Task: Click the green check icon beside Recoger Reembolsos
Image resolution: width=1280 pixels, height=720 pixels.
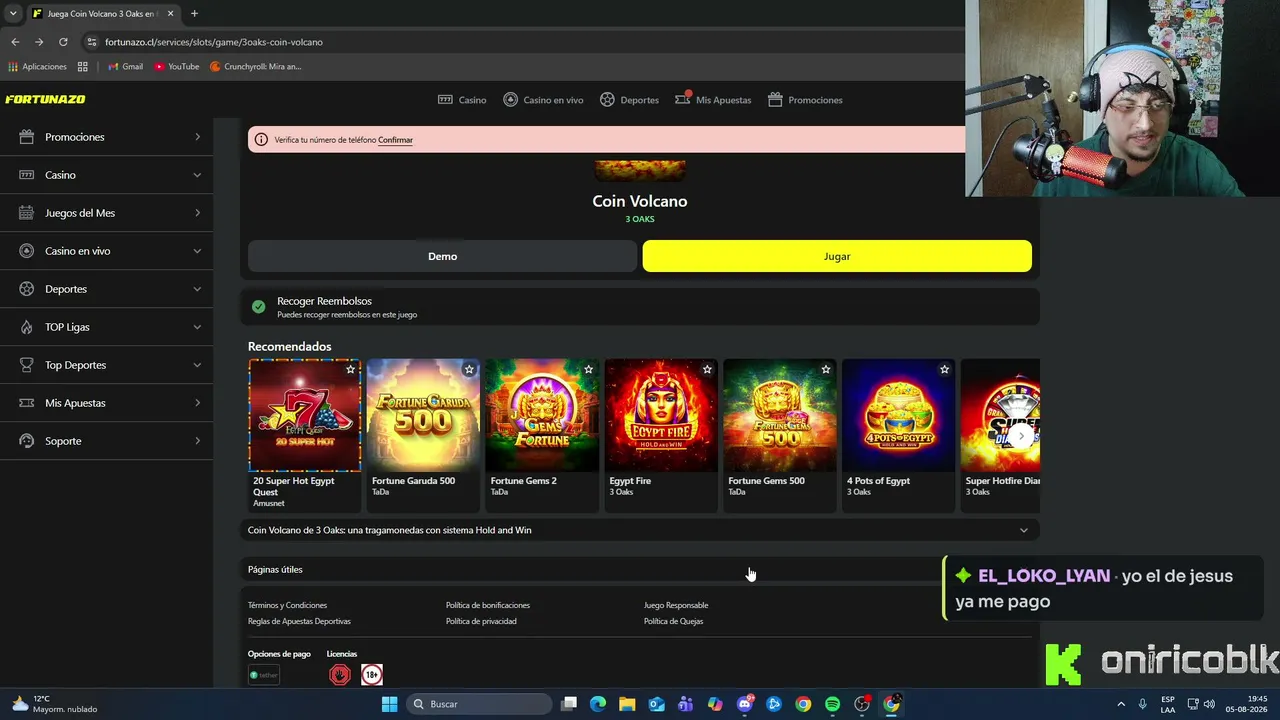Action: (x=259, y=307)
